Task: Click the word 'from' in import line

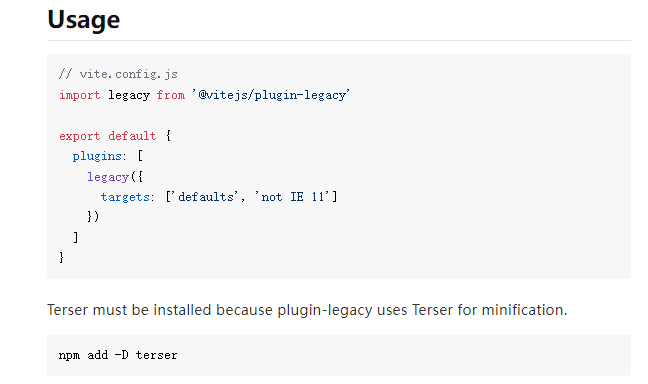Action: 171,95
